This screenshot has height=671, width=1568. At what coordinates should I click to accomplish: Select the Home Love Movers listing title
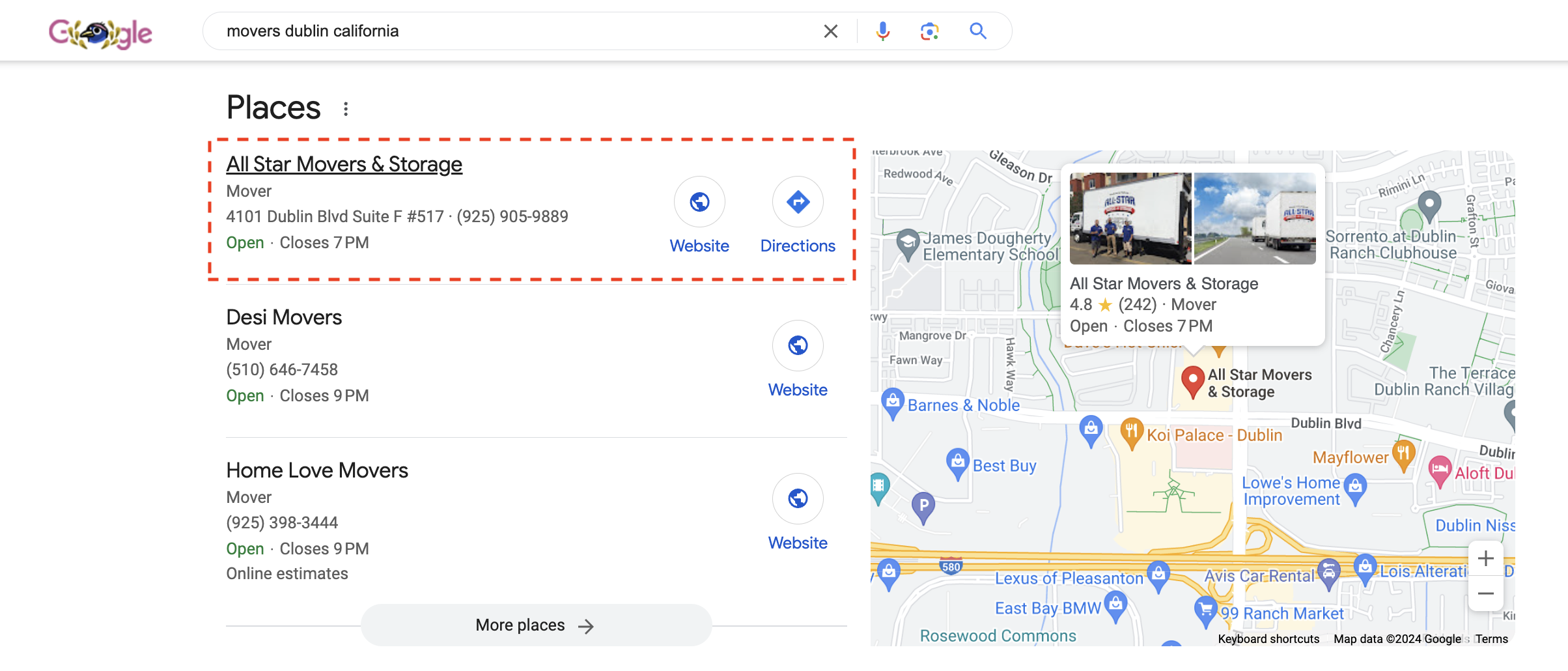[x=317, y=470]
